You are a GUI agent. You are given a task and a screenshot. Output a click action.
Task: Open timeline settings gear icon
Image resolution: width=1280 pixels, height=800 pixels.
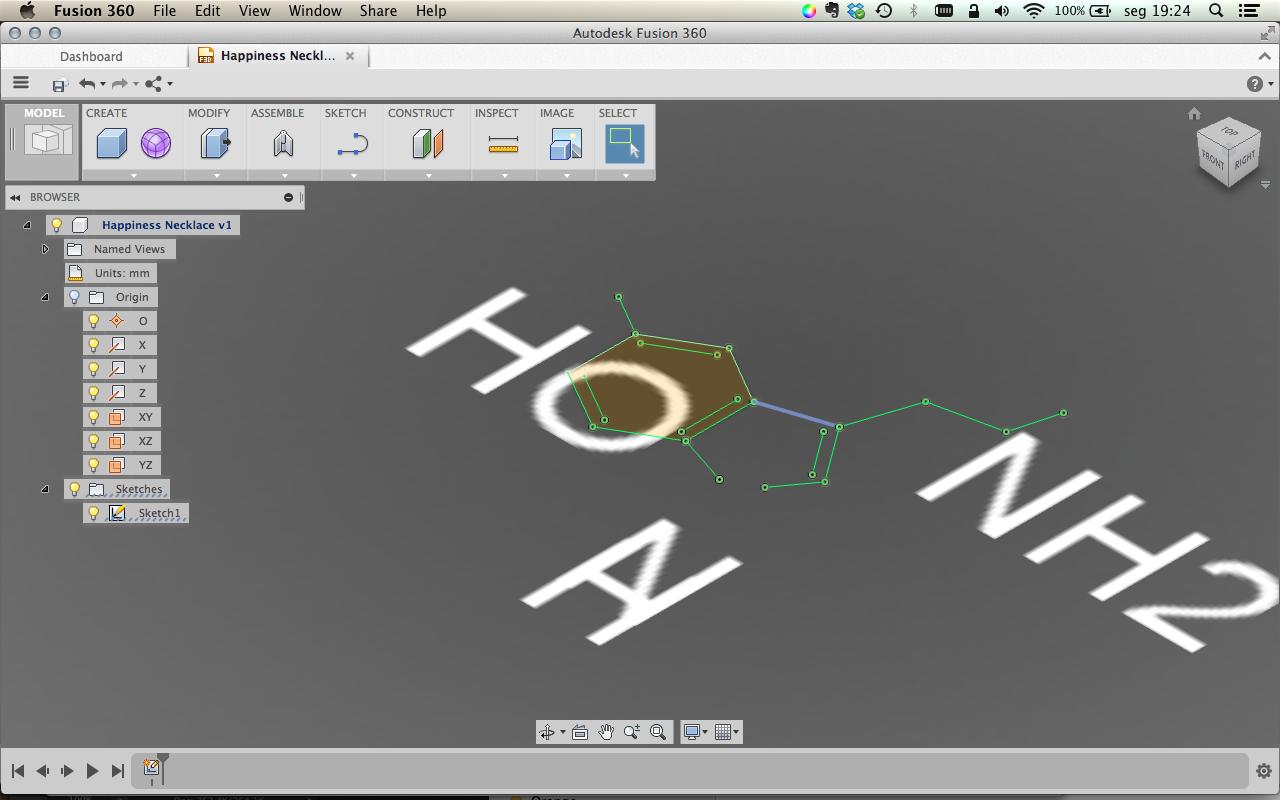click(x=1263, y=771)
